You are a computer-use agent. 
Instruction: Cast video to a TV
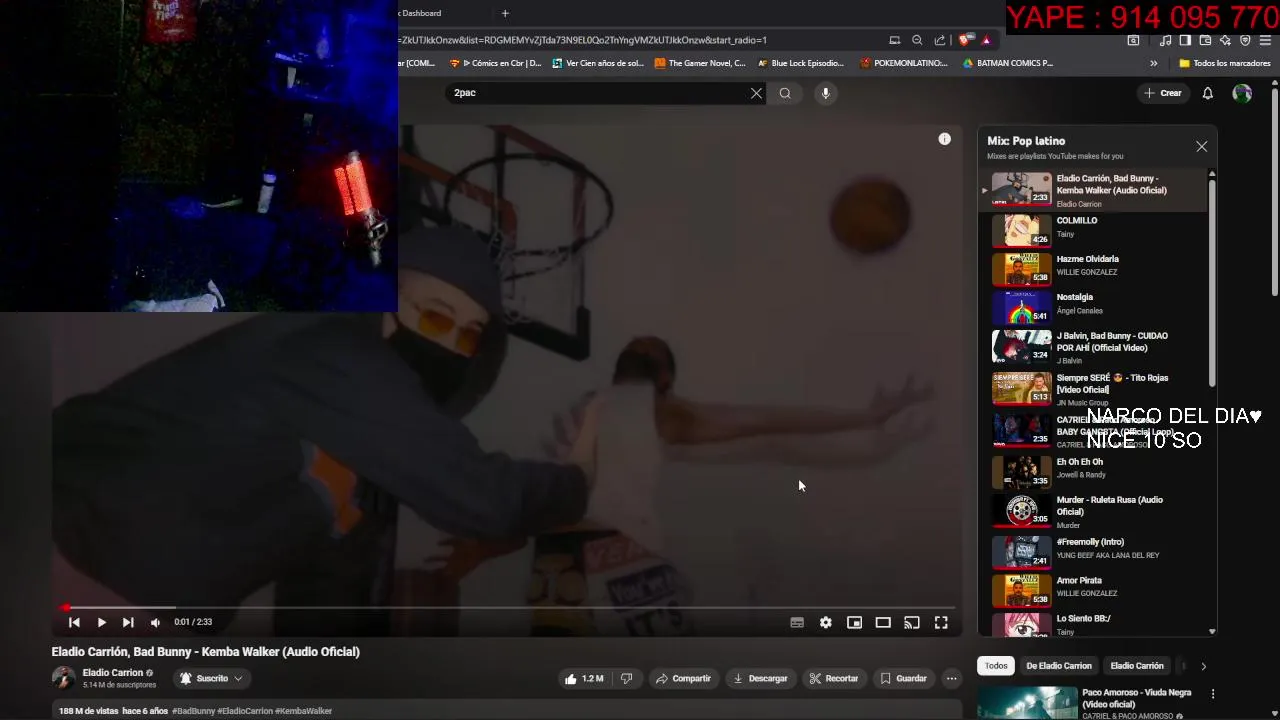point(912,622)
